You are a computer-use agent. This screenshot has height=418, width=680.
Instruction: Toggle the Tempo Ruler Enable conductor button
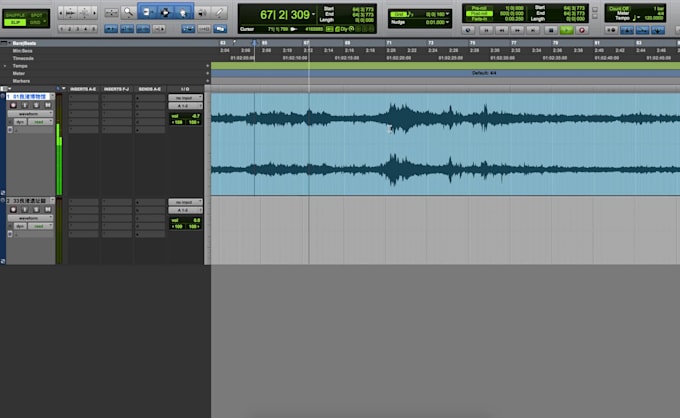(658, 30)
